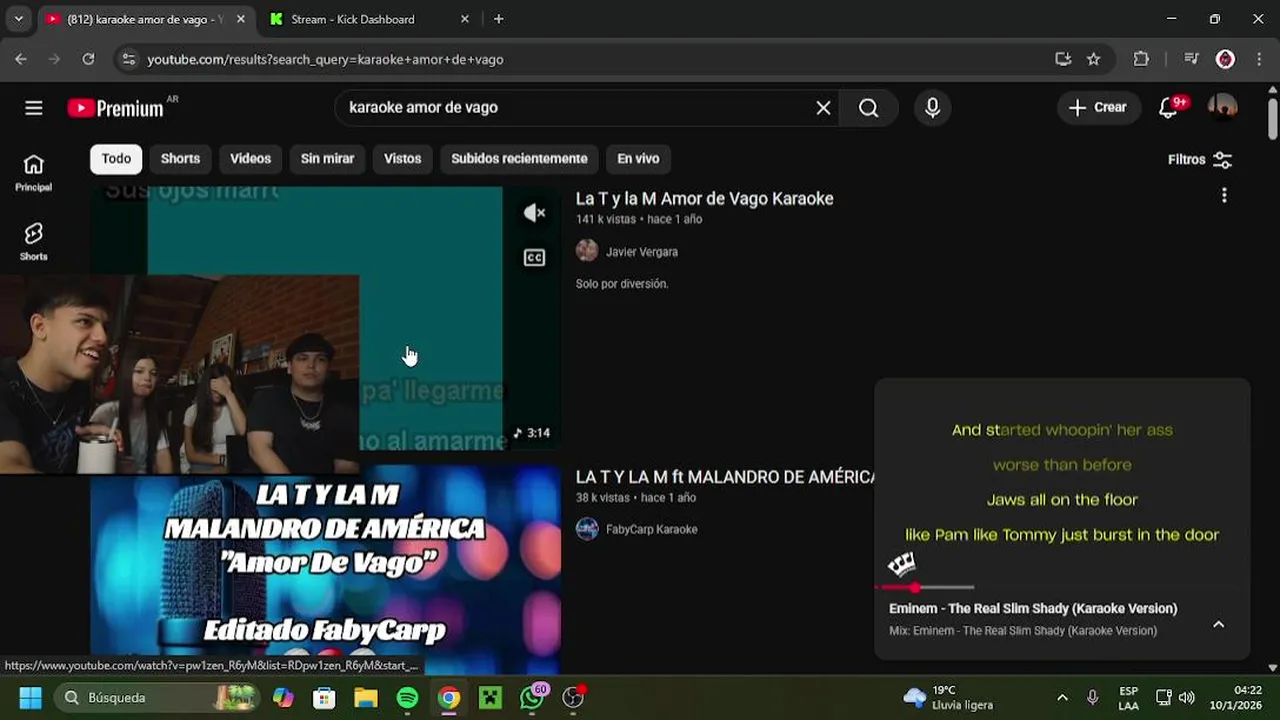Open Filtros search filters
The image size is (1280, 720).
tap(1200, 160)
